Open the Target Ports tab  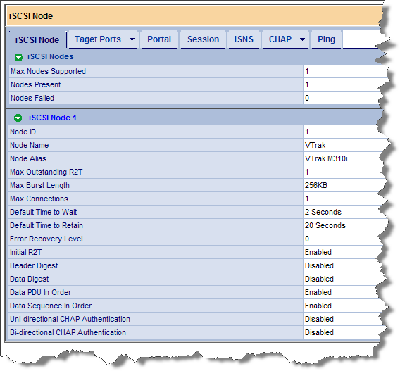click(98, 39)
